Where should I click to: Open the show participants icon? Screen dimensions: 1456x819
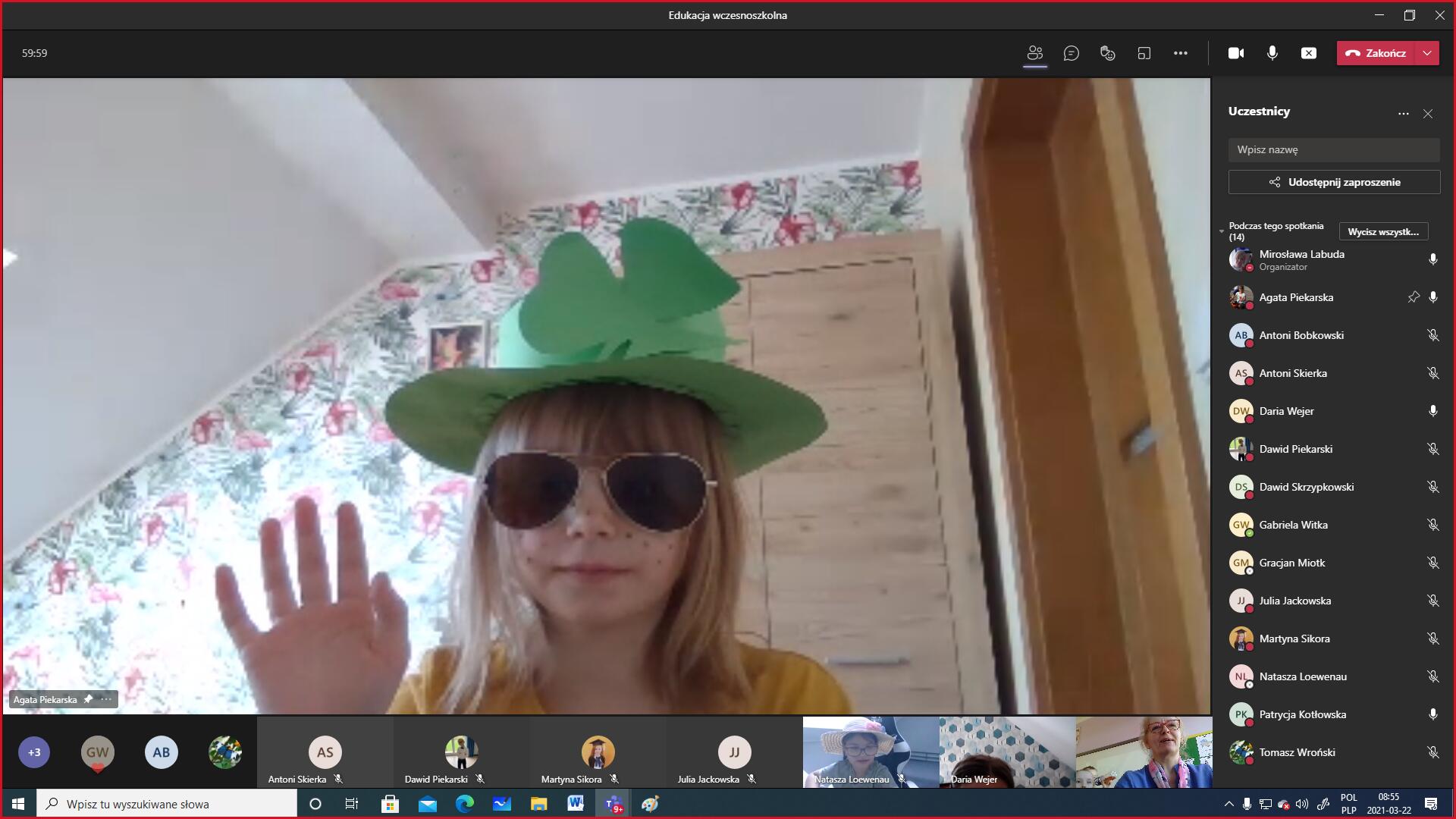[1035, 53]
